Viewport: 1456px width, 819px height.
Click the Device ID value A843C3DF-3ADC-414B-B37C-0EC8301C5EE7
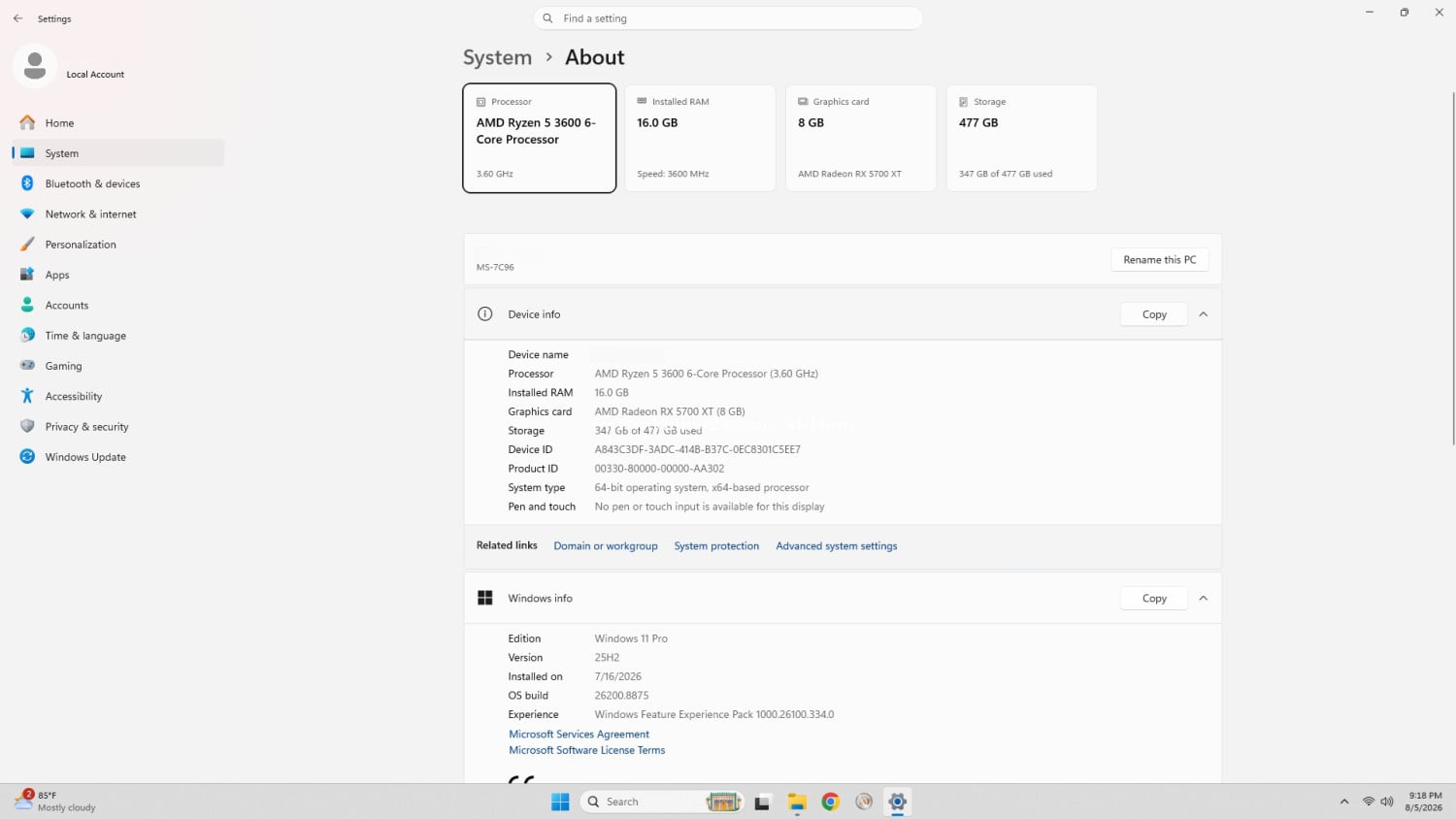[x=698, y=449]
